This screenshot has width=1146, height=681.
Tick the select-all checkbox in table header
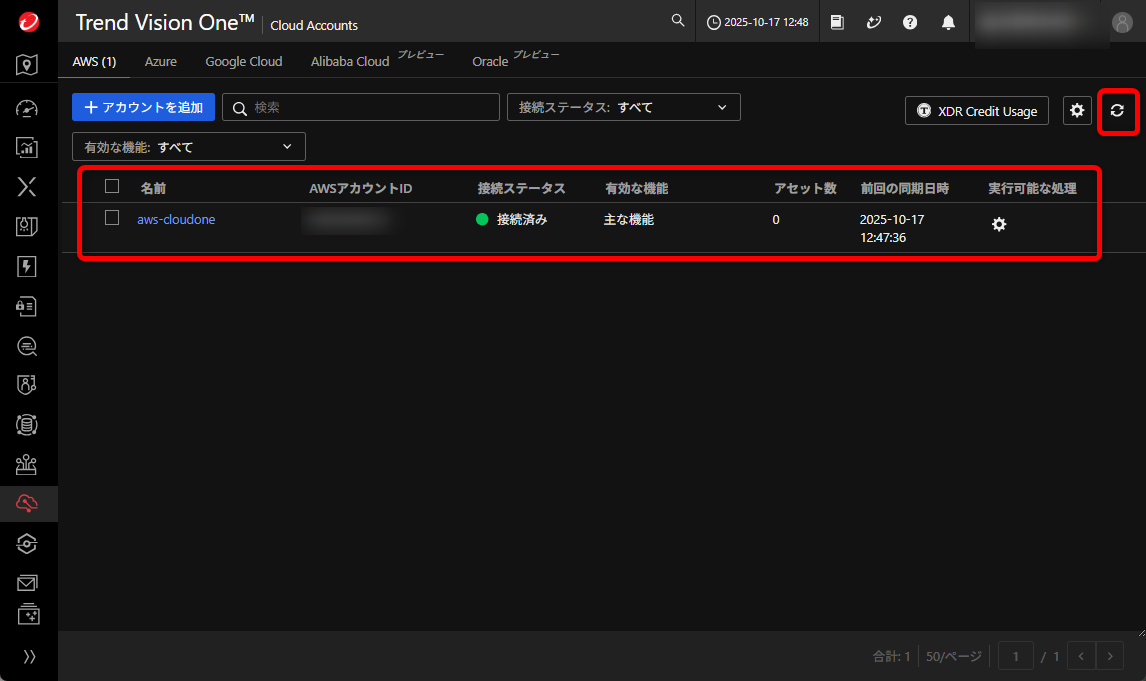pyautogui.click(x=112, y=186)
